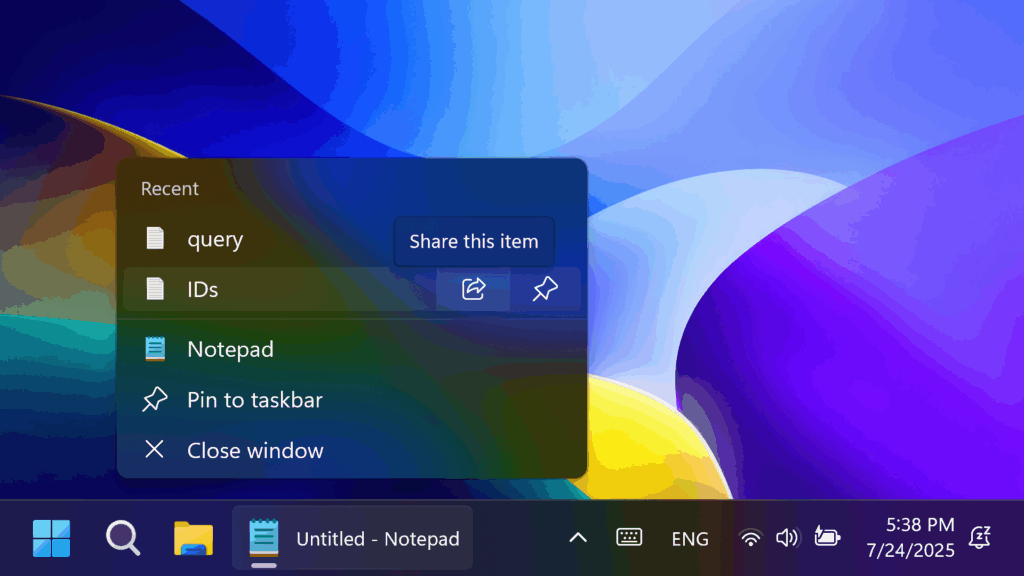
Task: Click the battery status icon
Action: 827,538
